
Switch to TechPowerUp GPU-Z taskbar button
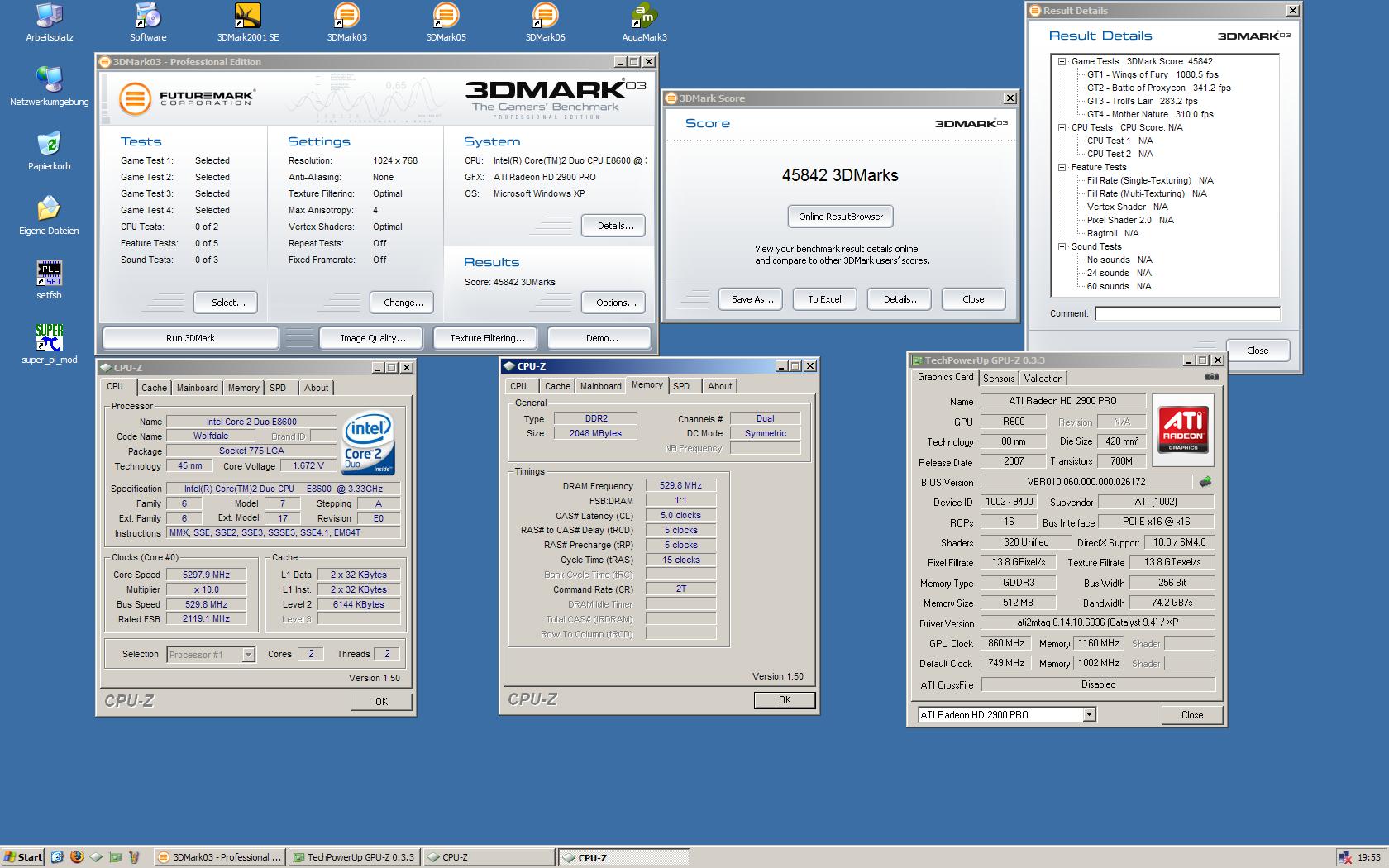click(x=354, y=857)
